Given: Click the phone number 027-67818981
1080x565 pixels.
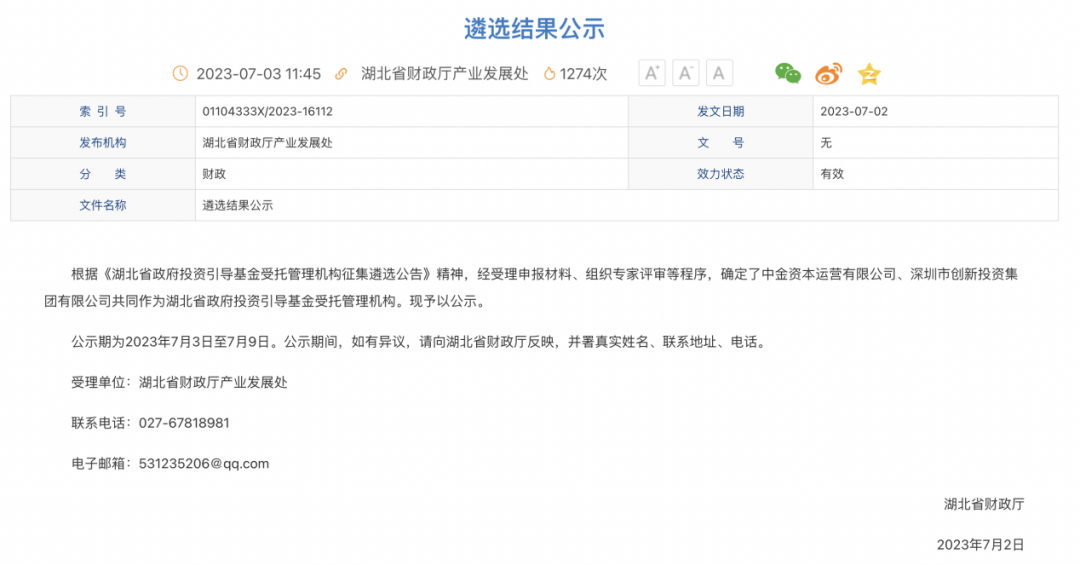Looking at the screenshot, I should 184,423.
